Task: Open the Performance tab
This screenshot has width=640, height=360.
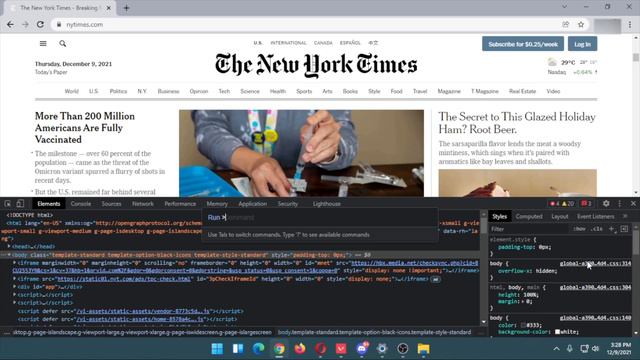Action: 180,204
